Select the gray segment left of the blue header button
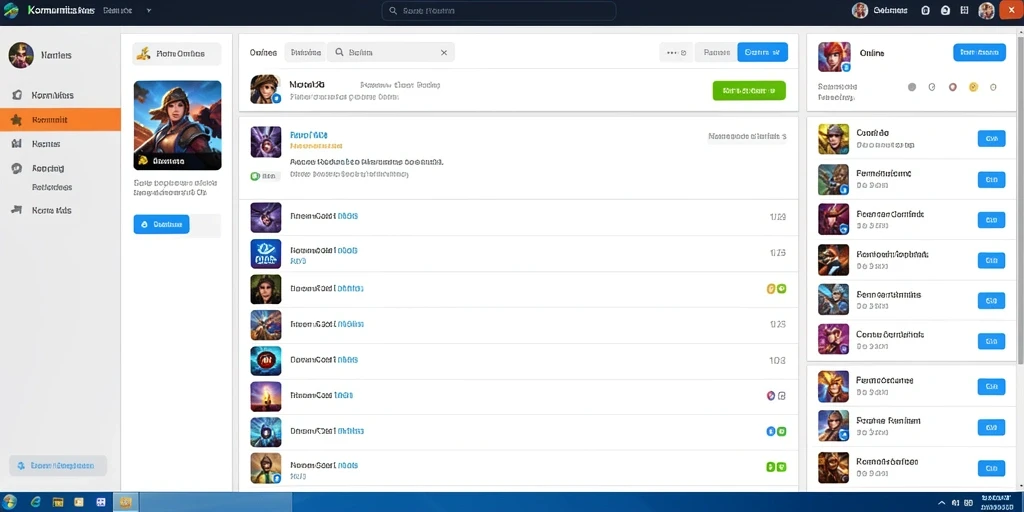Viewport: 1024px width, 512px height. pos(716,53)
